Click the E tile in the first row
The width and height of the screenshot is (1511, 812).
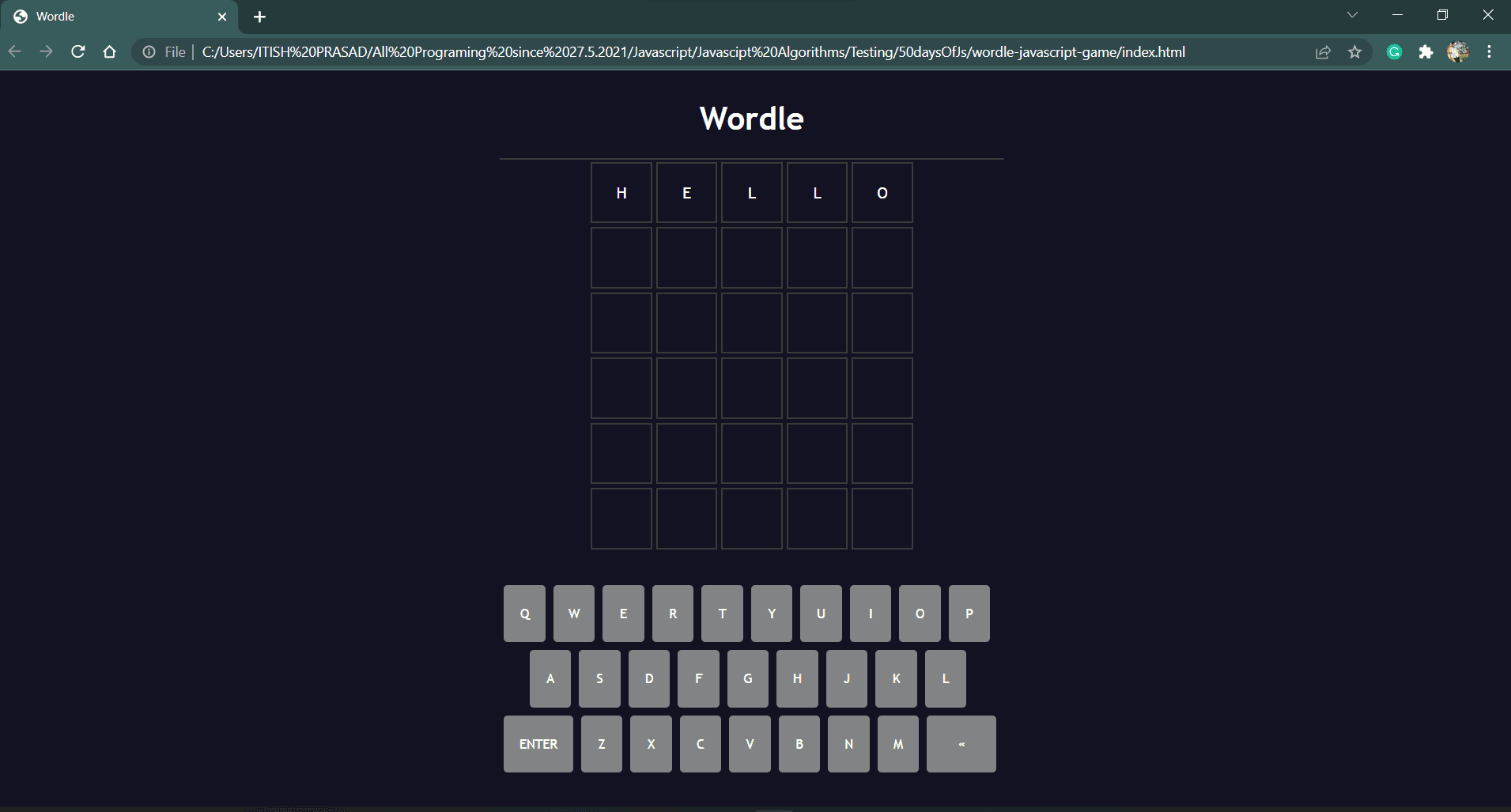pos(686,193)
